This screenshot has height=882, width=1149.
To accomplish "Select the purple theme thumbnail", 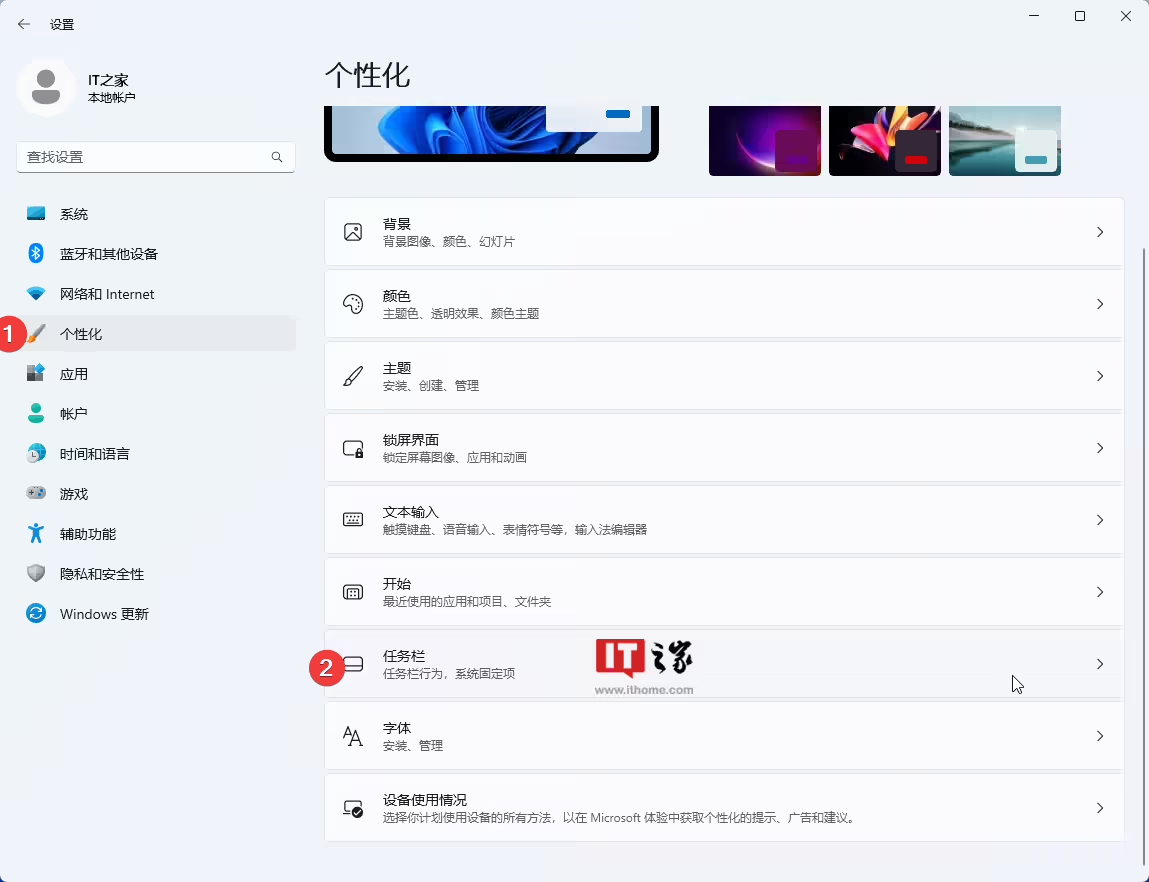I will 765,140.
